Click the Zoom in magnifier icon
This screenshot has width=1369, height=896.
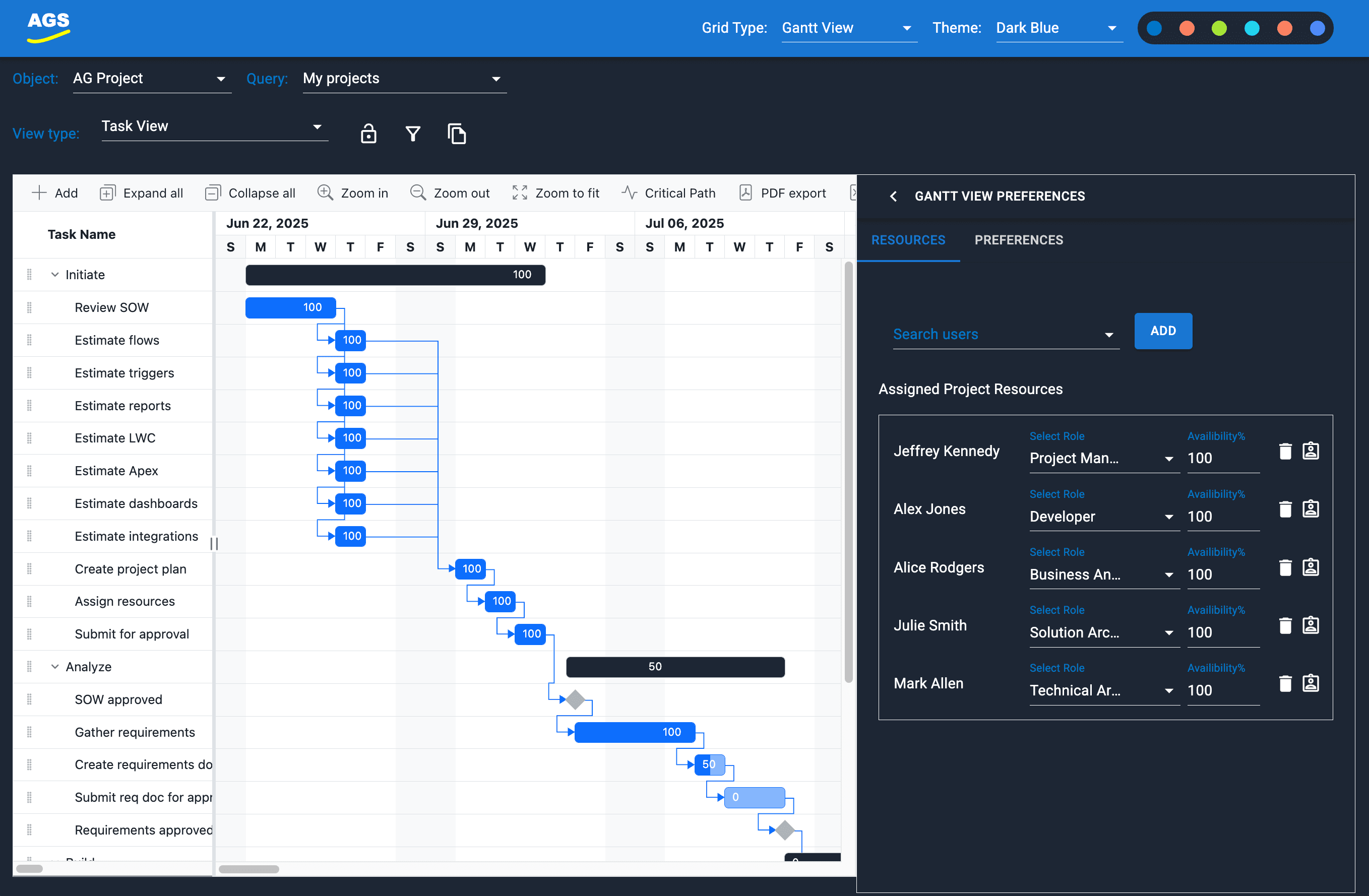coord(325,193)
